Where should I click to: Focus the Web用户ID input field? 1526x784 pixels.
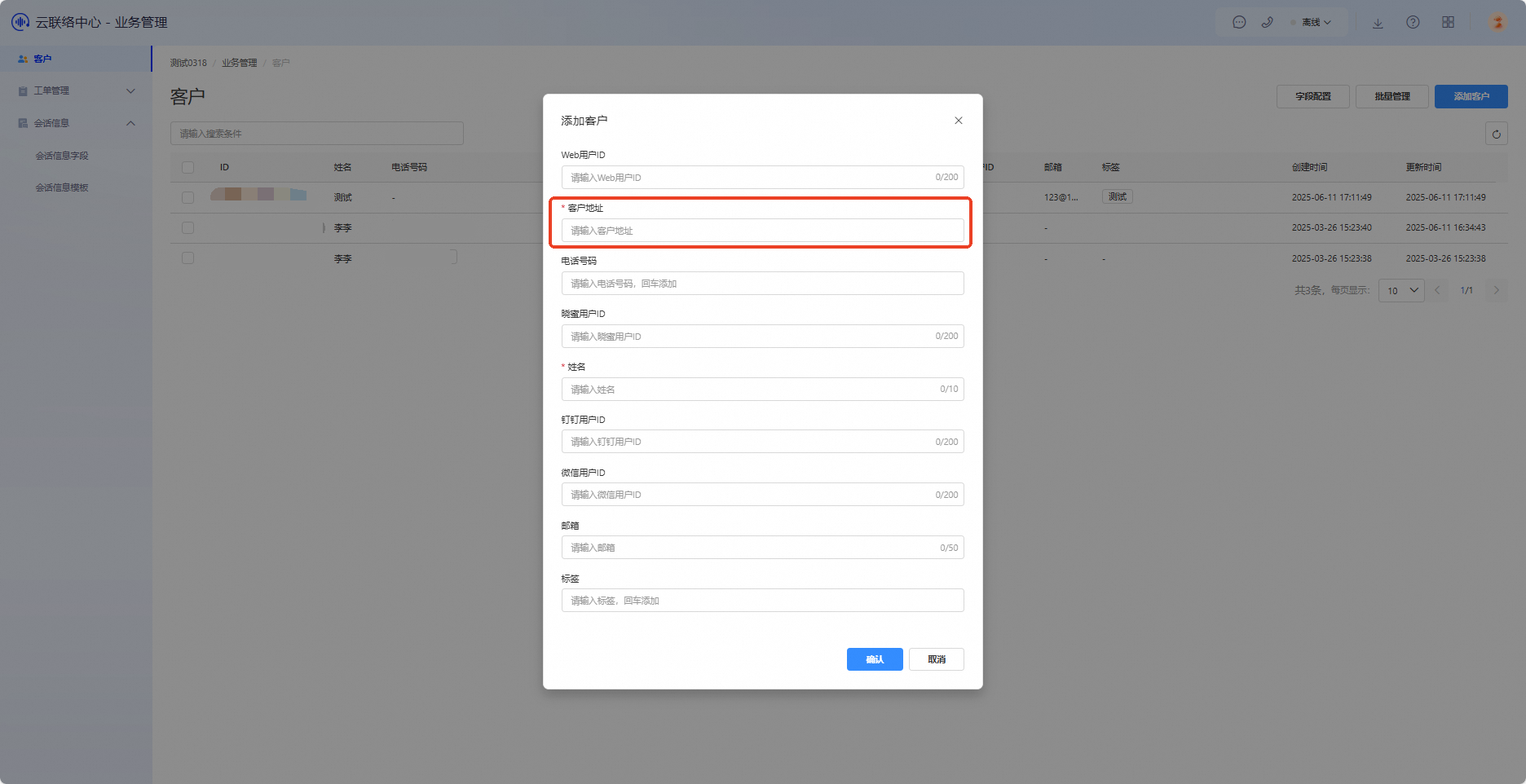(x=762, y=178)
